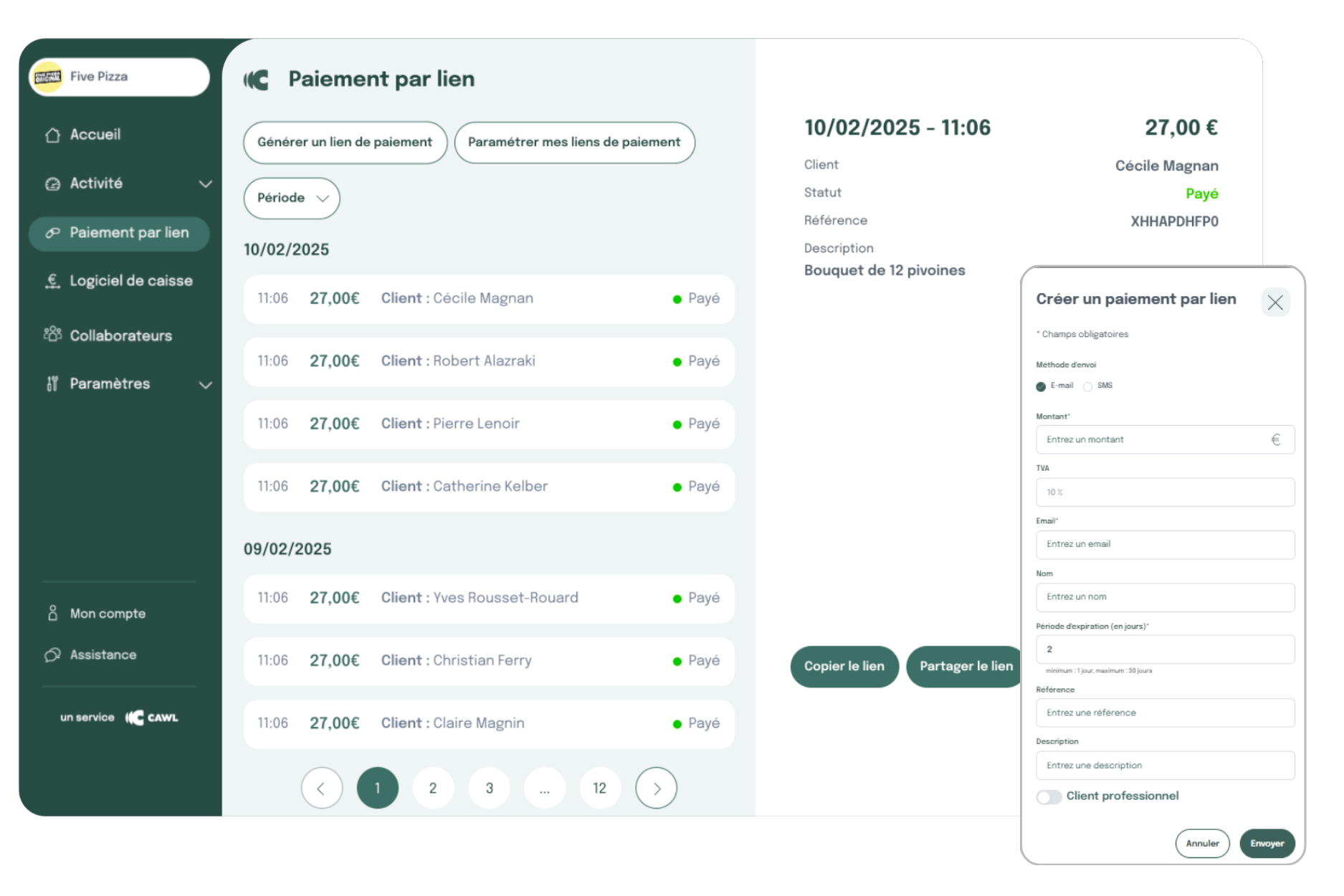Click the Copier le lien button
The height and width of the screenshot is (896, 1344).
click(844, 667)
